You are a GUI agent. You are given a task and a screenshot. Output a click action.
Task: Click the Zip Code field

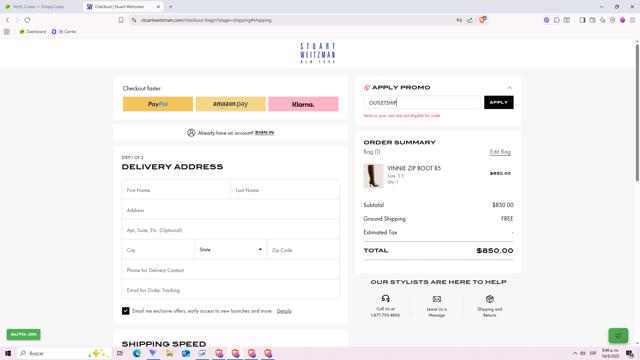(x=303, y=250)
